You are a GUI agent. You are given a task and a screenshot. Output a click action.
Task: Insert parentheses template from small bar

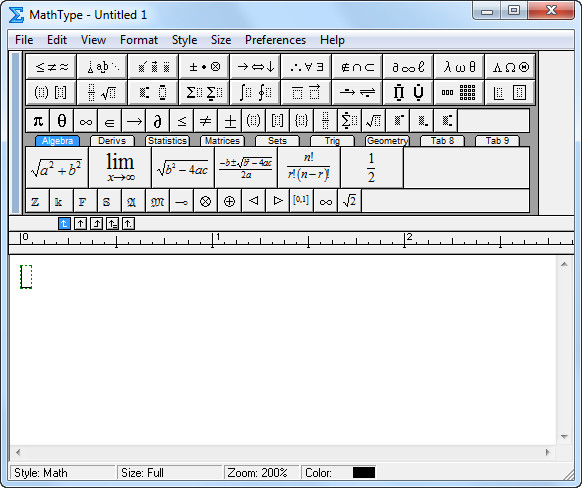point(254,121)
